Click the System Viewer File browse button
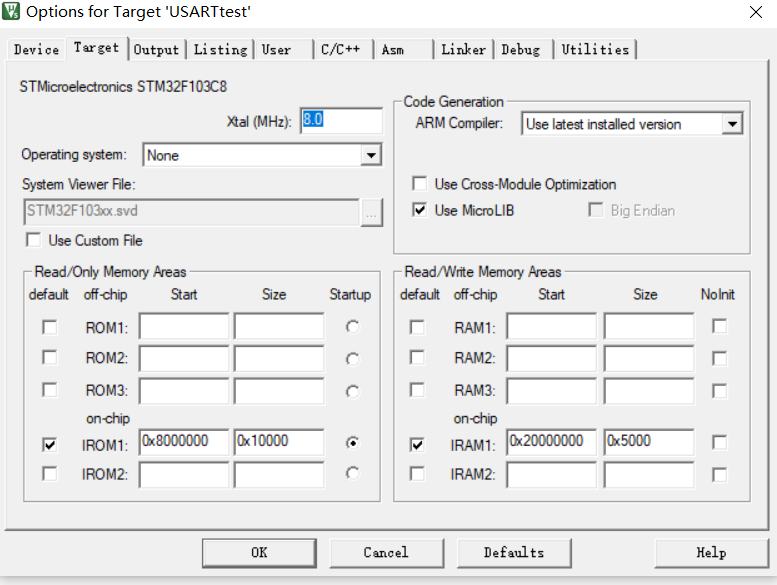The image size is (777, 585). click(x=371, y=213)
